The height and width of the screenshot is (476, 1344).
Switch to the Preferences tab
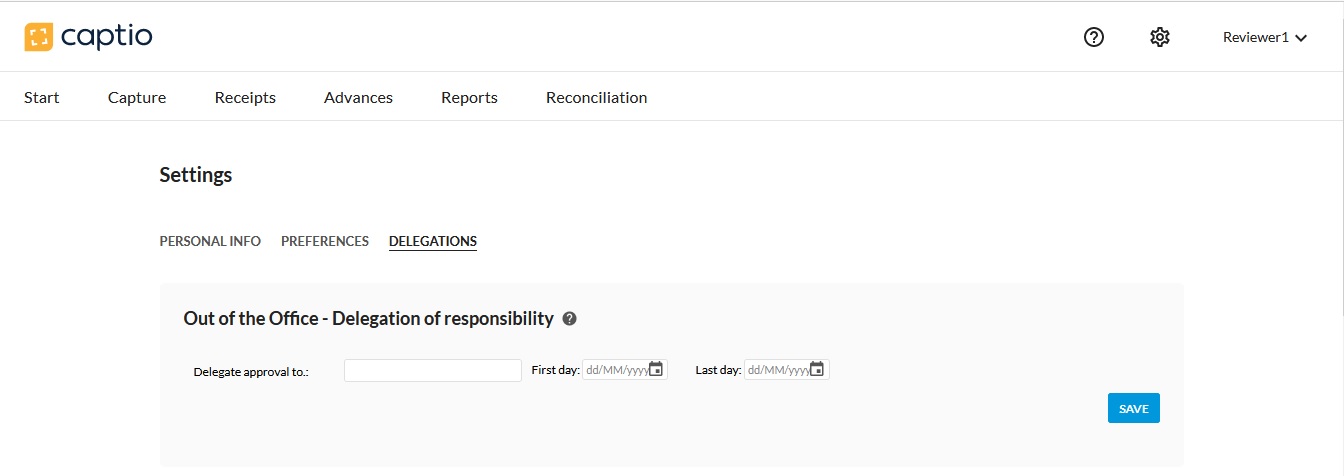(325, 241)
